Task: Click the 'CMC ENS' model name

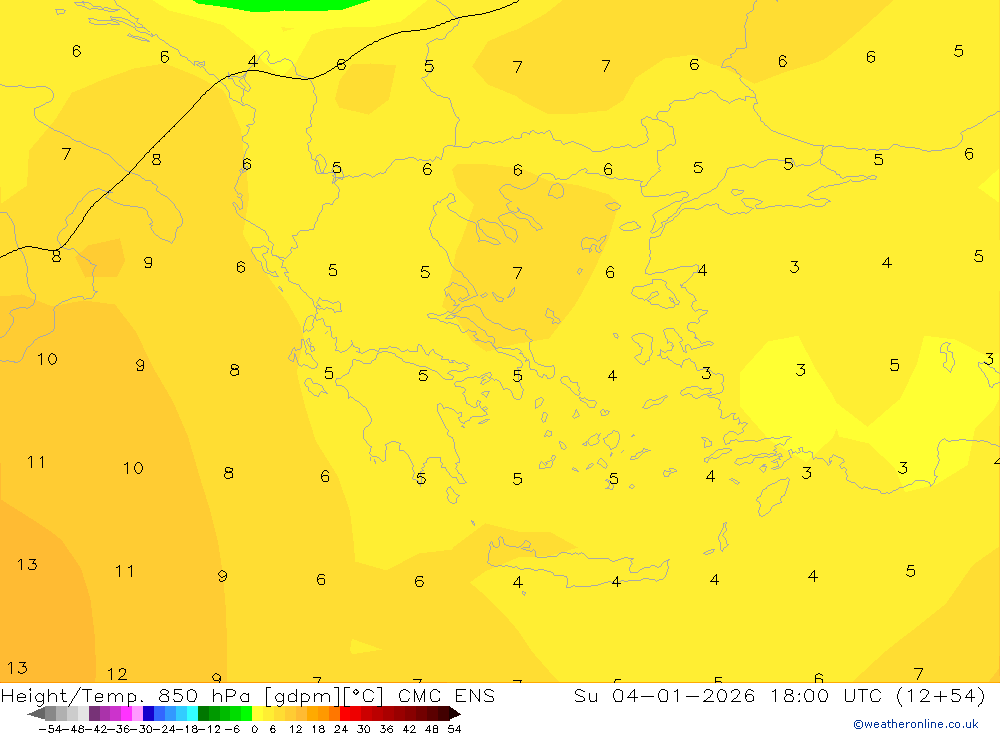Action: pos(446,696)
